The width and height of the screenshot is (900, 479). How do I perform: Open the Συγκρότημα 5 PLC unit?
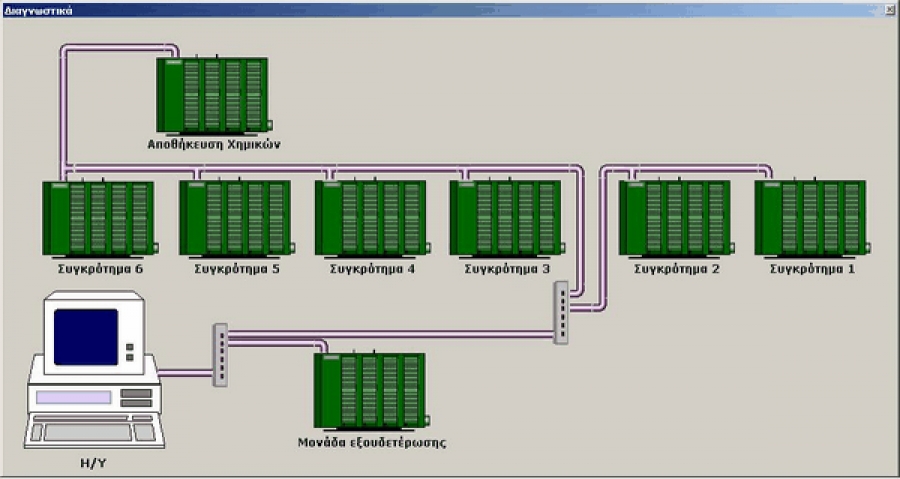coord(235,218)
